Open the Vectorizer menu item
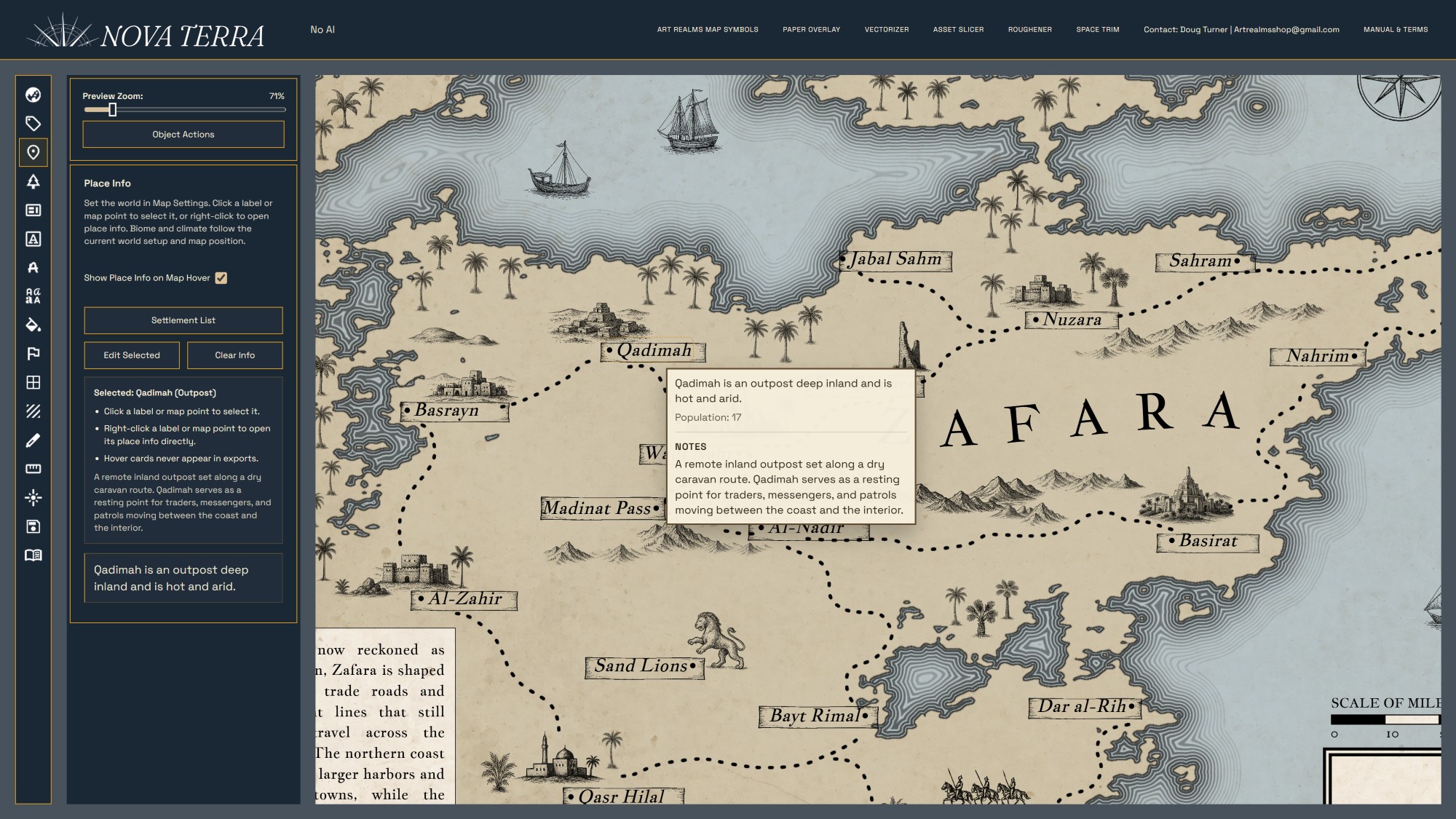The height and width of the screenshot is (819, 1456). point(887,30)
